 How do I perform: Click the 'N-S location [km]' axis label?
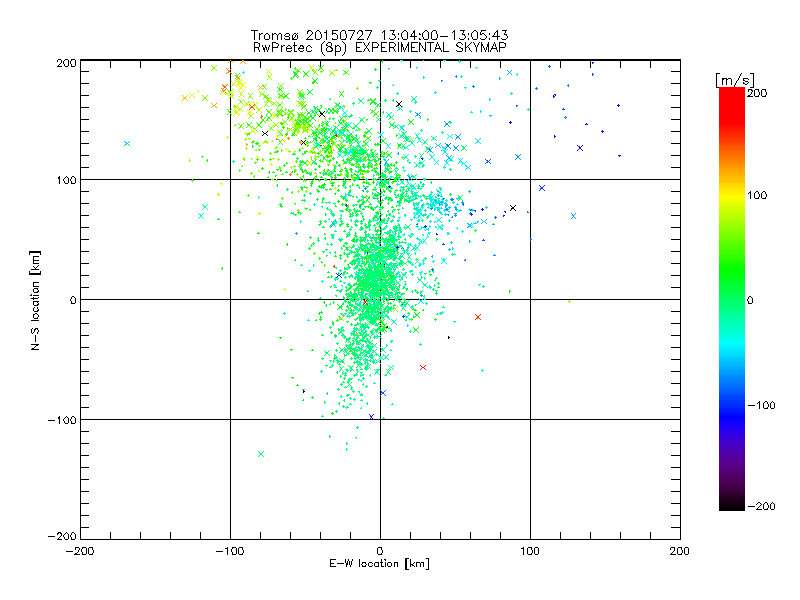[x=35, y=301]
